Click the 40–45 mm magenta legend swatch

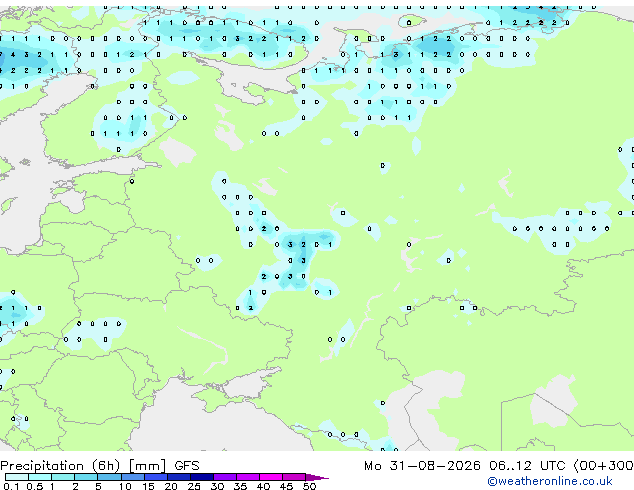[271, 477]
